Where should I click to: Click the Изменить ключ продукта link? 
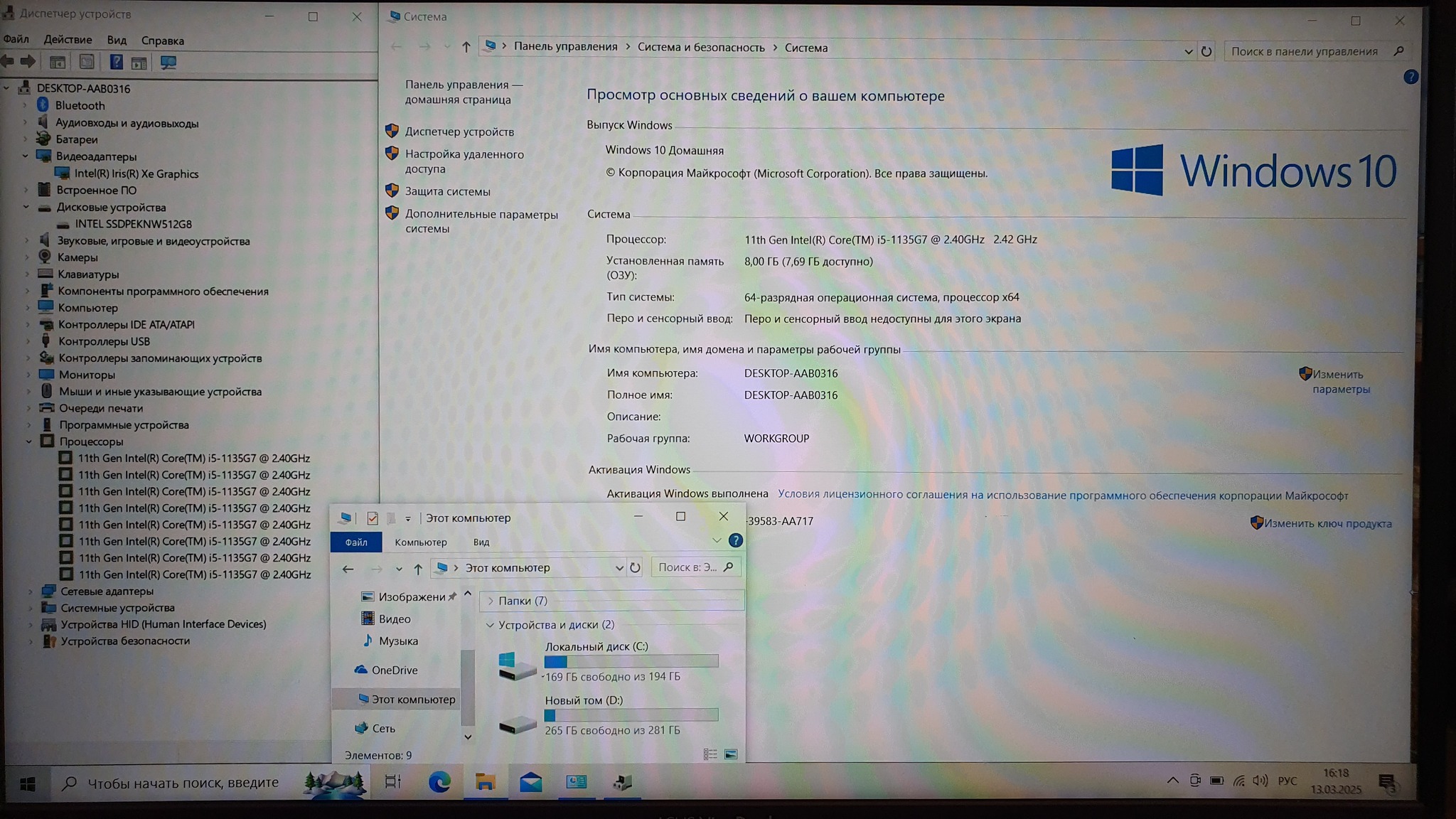pyautogui.click(x=1327, y=523)
